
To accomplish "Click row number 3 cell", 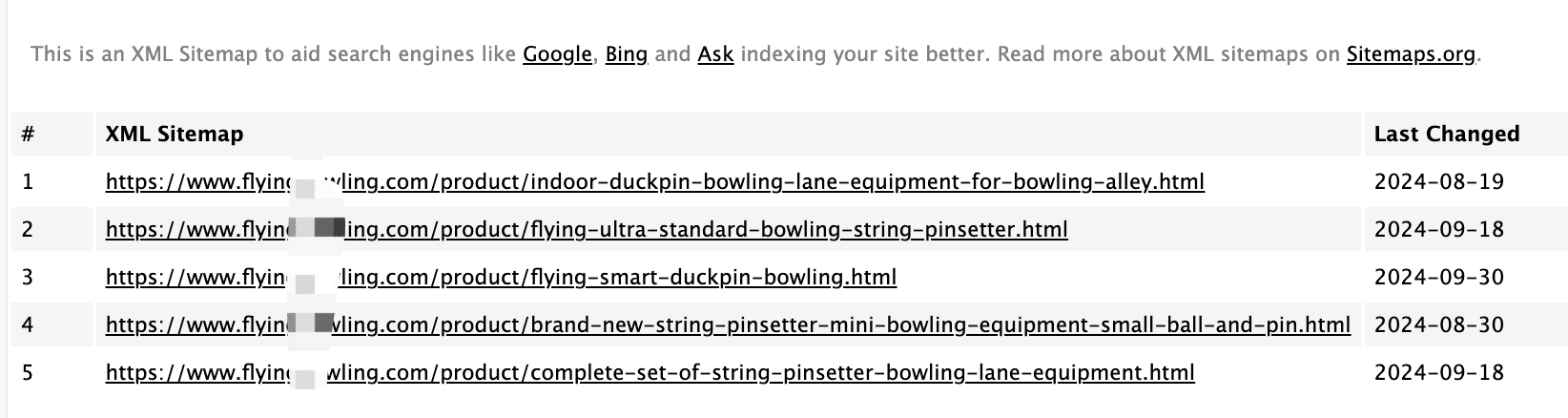I will click(x=28, y=278).
